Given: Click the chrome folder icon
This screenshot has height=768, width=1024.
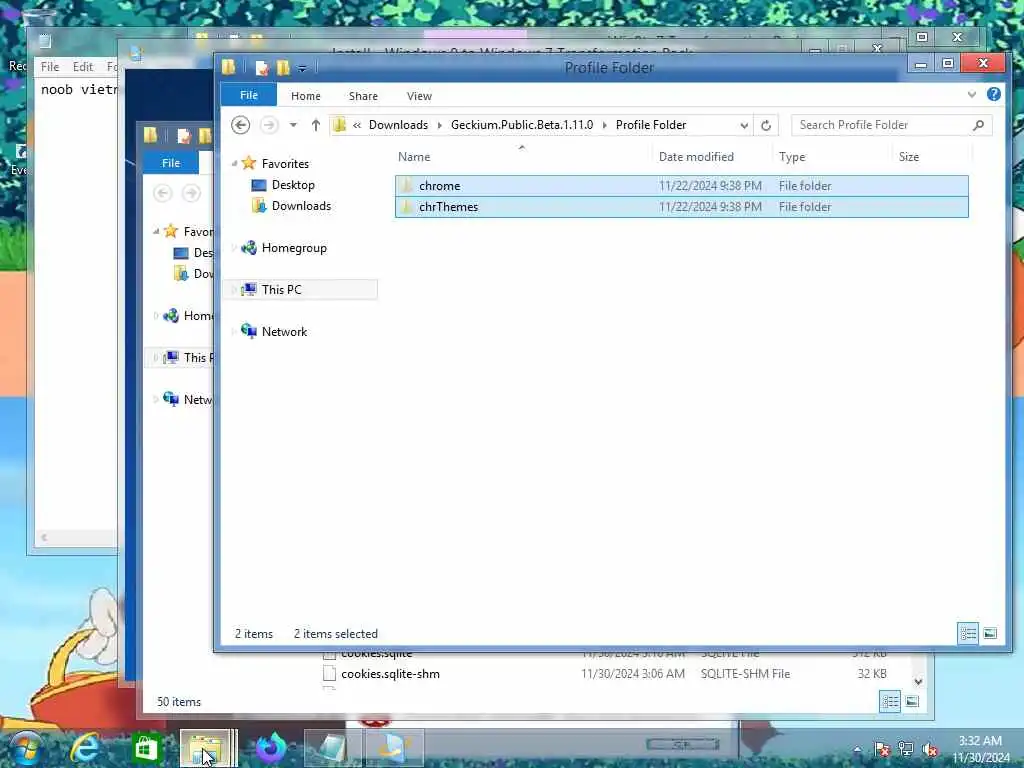Looking at the screenshot, I should pyautogui.click(x=408, y=185).
